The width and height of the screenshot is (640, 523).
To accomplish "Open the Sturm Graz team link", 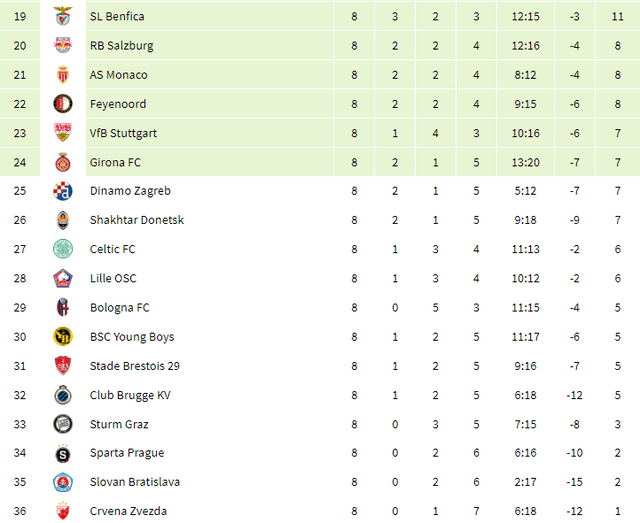I will point(118,424).
